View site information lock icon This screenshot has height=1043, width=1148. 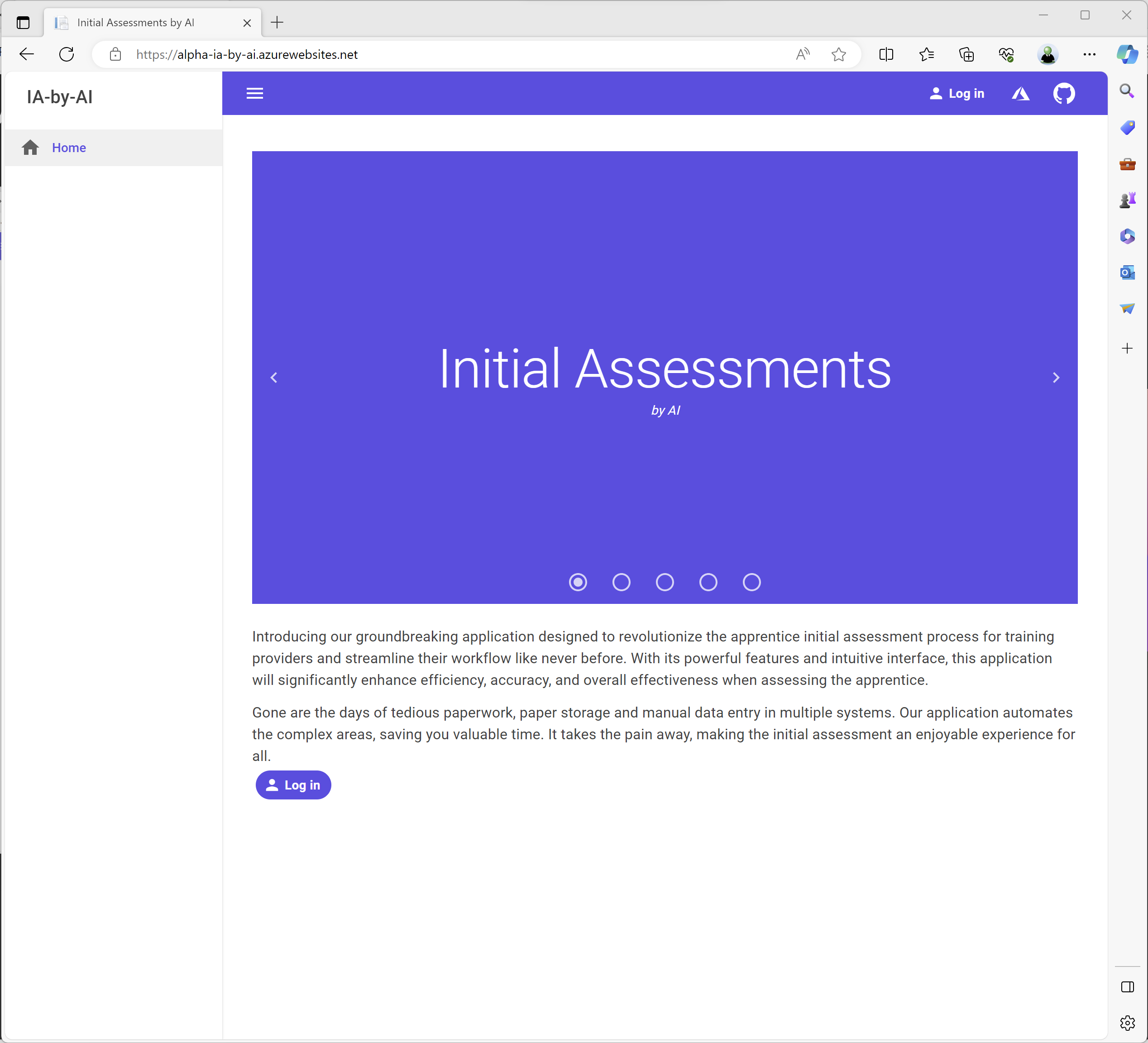click(x=115, y=54)
